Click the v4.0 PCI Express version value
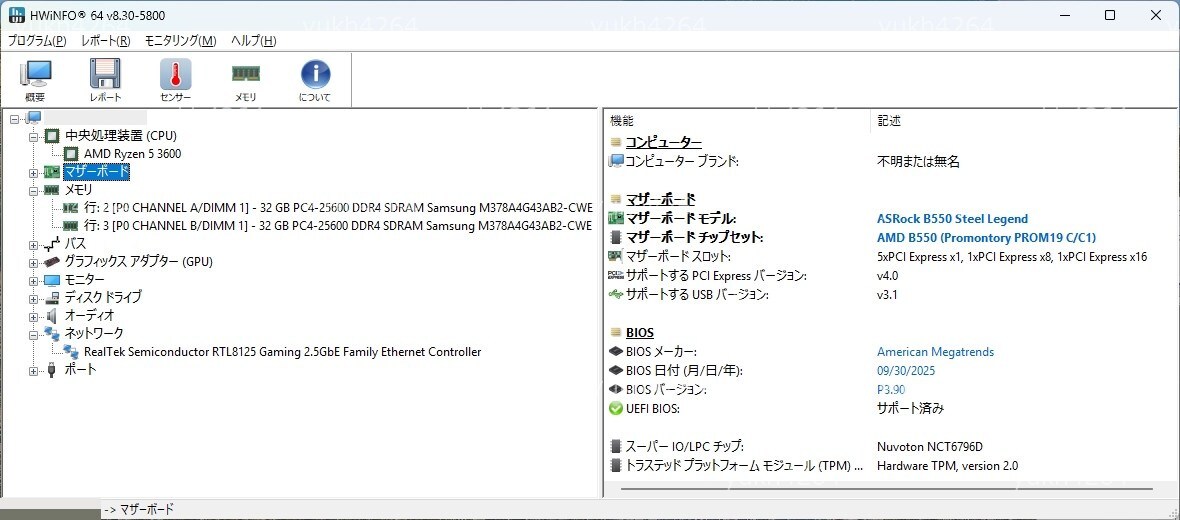Viewport: 1180px width, 520px height. pos(887,276)
